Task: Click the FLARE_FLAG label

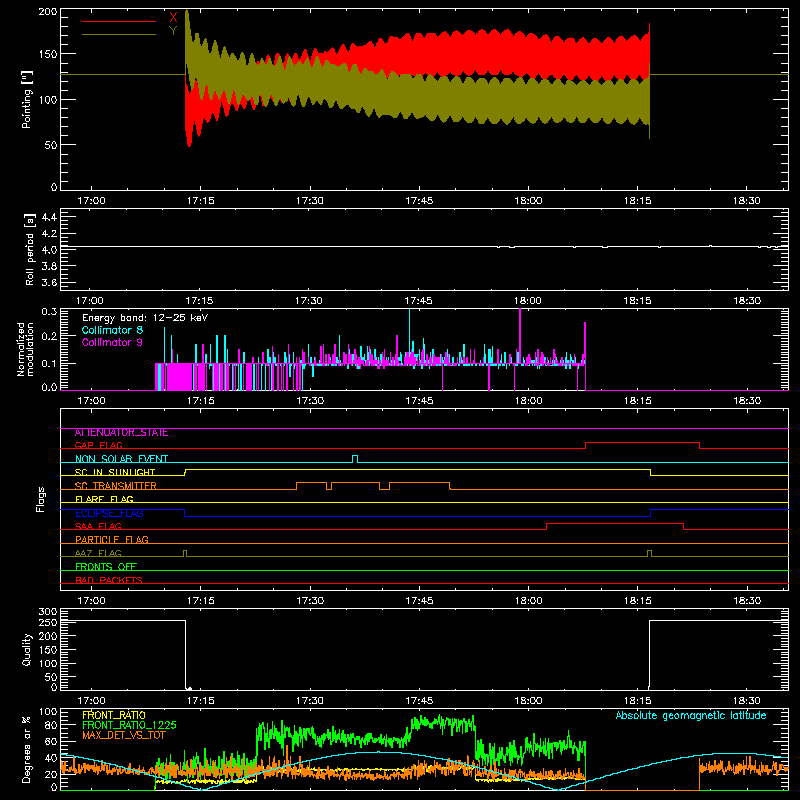Action: pyautogui.click(x=104, y=499)
